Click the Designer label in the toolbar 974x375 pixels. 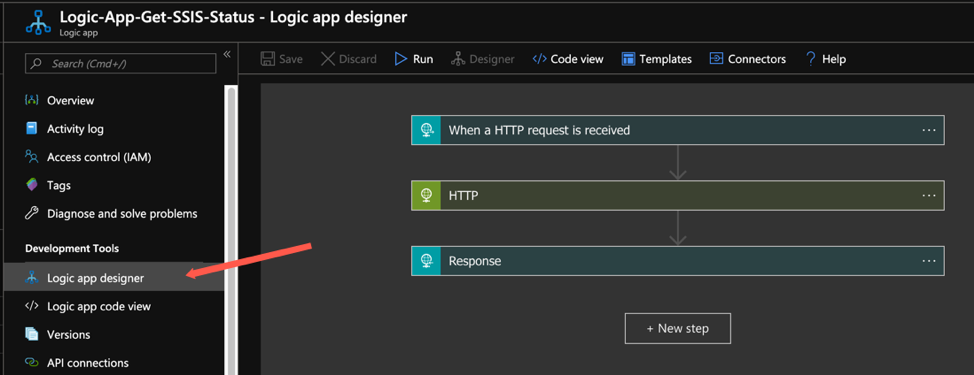[x=492, y=59]
